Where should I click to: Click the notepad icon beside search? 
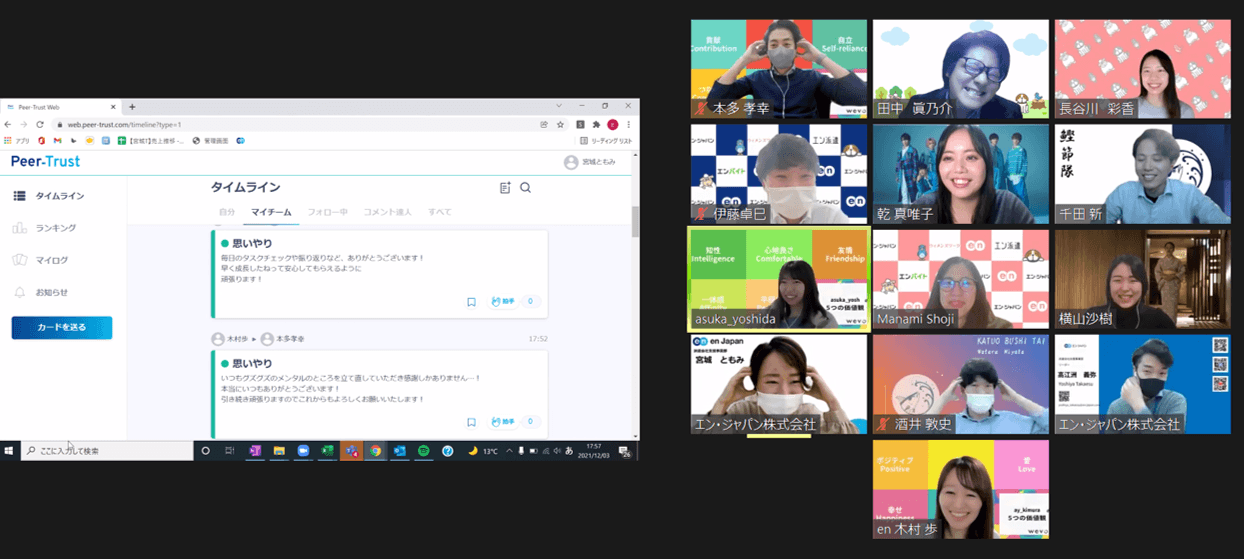(x=505, y=188)
